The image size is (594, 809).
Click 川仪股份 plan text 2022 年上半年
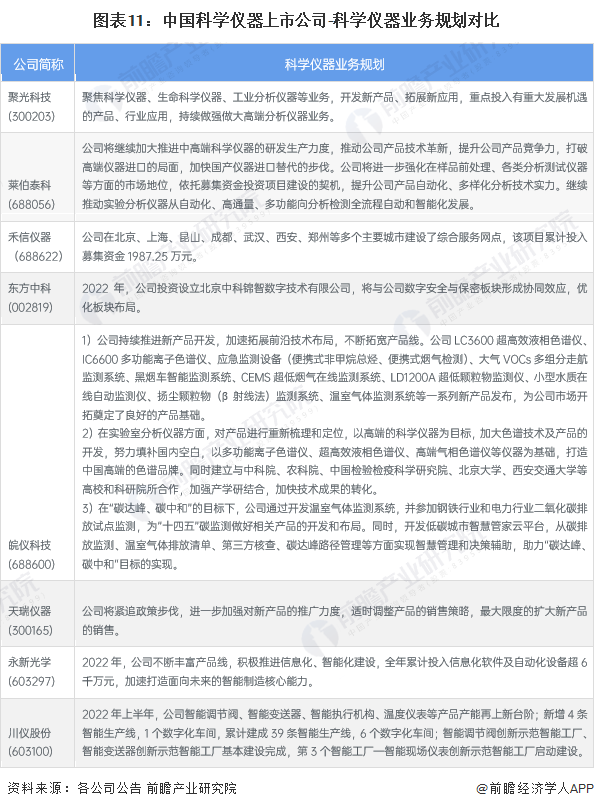(x=334, y=733)
